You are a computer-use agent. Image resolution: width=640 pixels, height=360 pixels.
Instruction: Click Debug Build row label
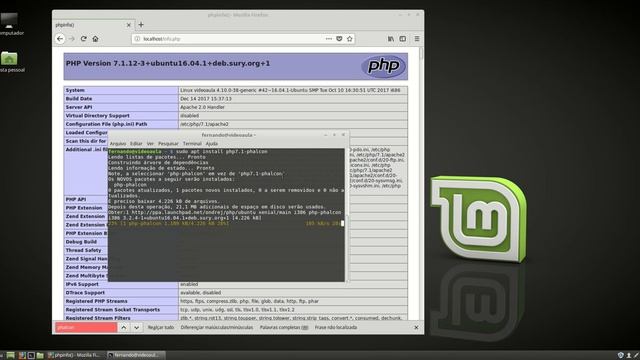(x=81, y=242)
